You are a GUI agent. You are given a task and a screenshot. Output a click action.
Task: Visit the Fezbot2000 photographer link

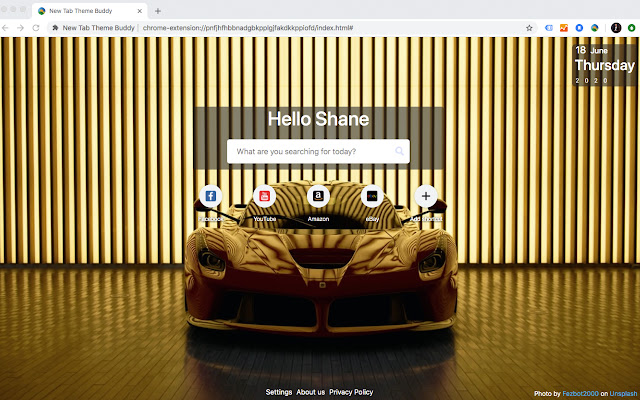[580, 394]
